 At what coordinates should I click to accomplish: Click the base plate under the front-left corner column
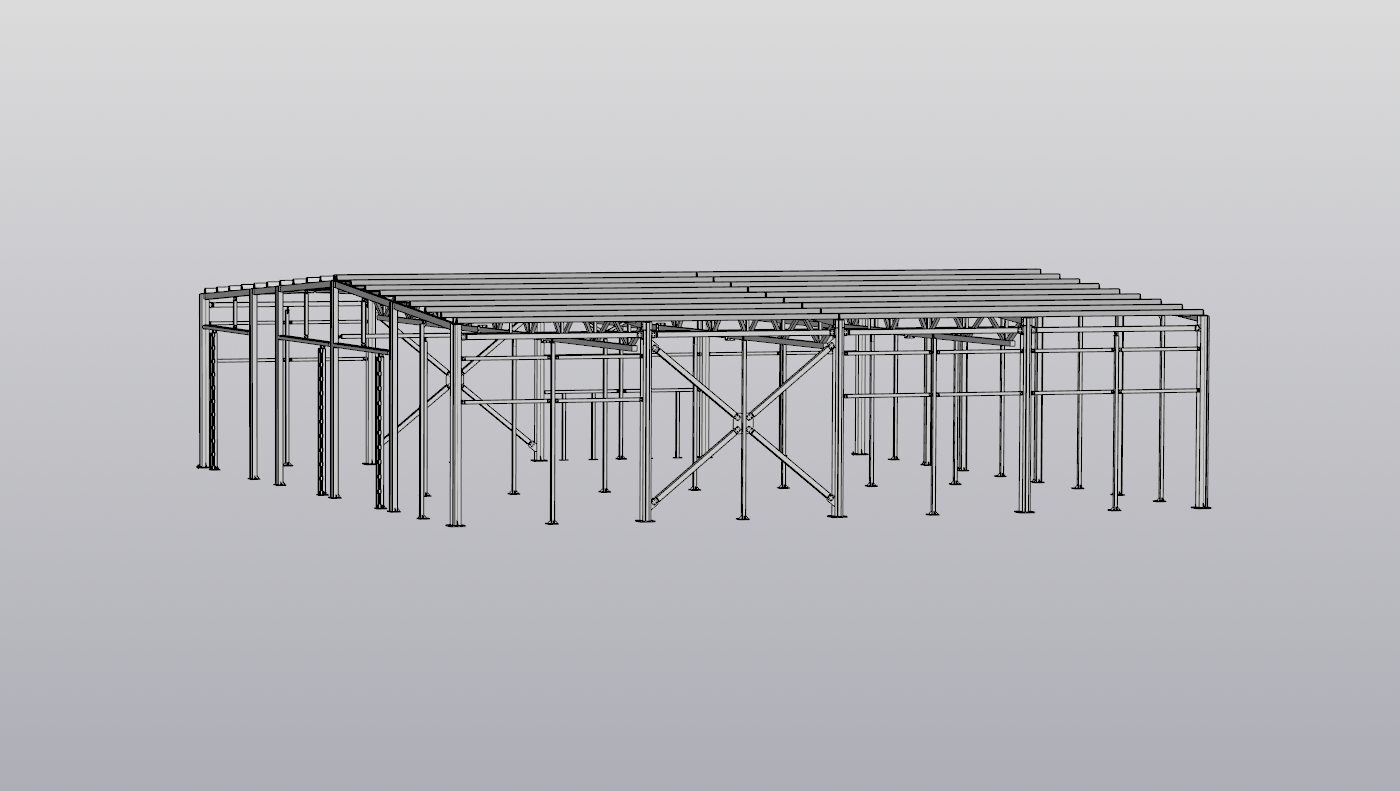coord(455,523)
